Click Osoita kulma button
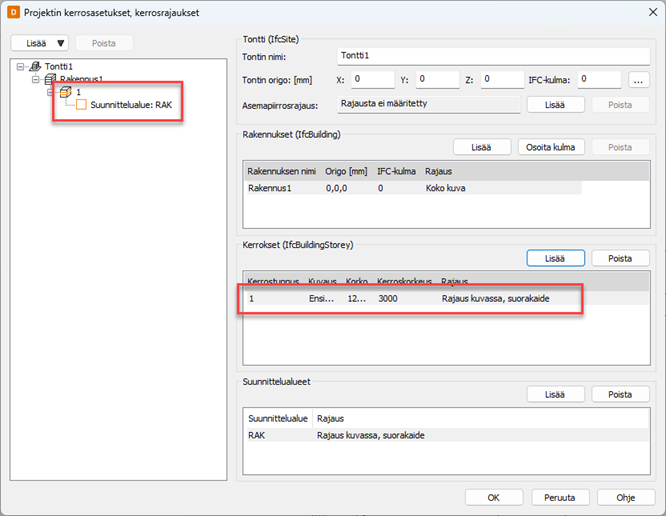The height and width of the screenshot is (516, 666). pos(550,147)
